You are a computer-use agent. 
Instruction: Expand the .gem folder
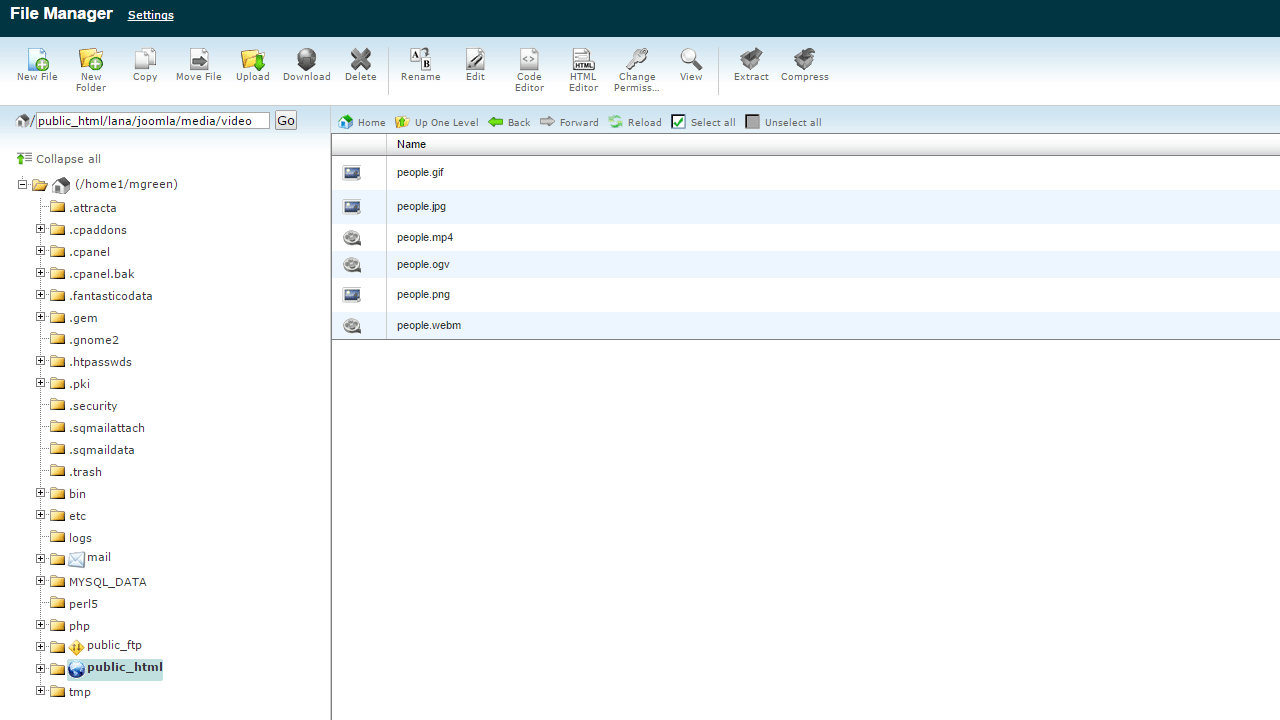coord(41,317)
